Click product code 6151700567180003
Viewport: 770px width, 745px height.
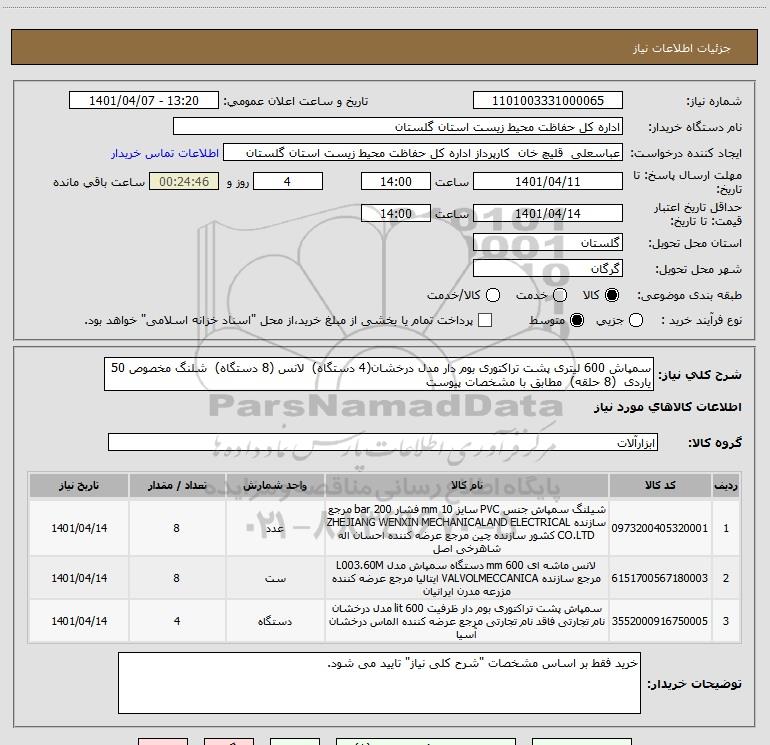click(660, 579)
